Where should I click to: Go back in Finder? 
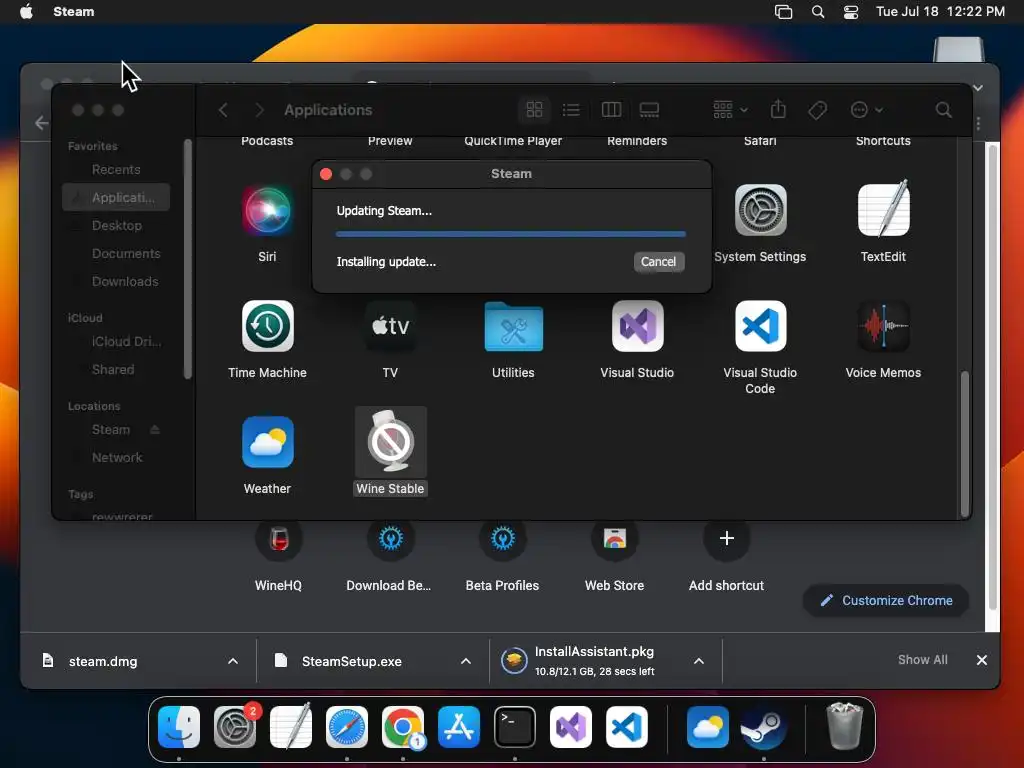tap(223, 110)
